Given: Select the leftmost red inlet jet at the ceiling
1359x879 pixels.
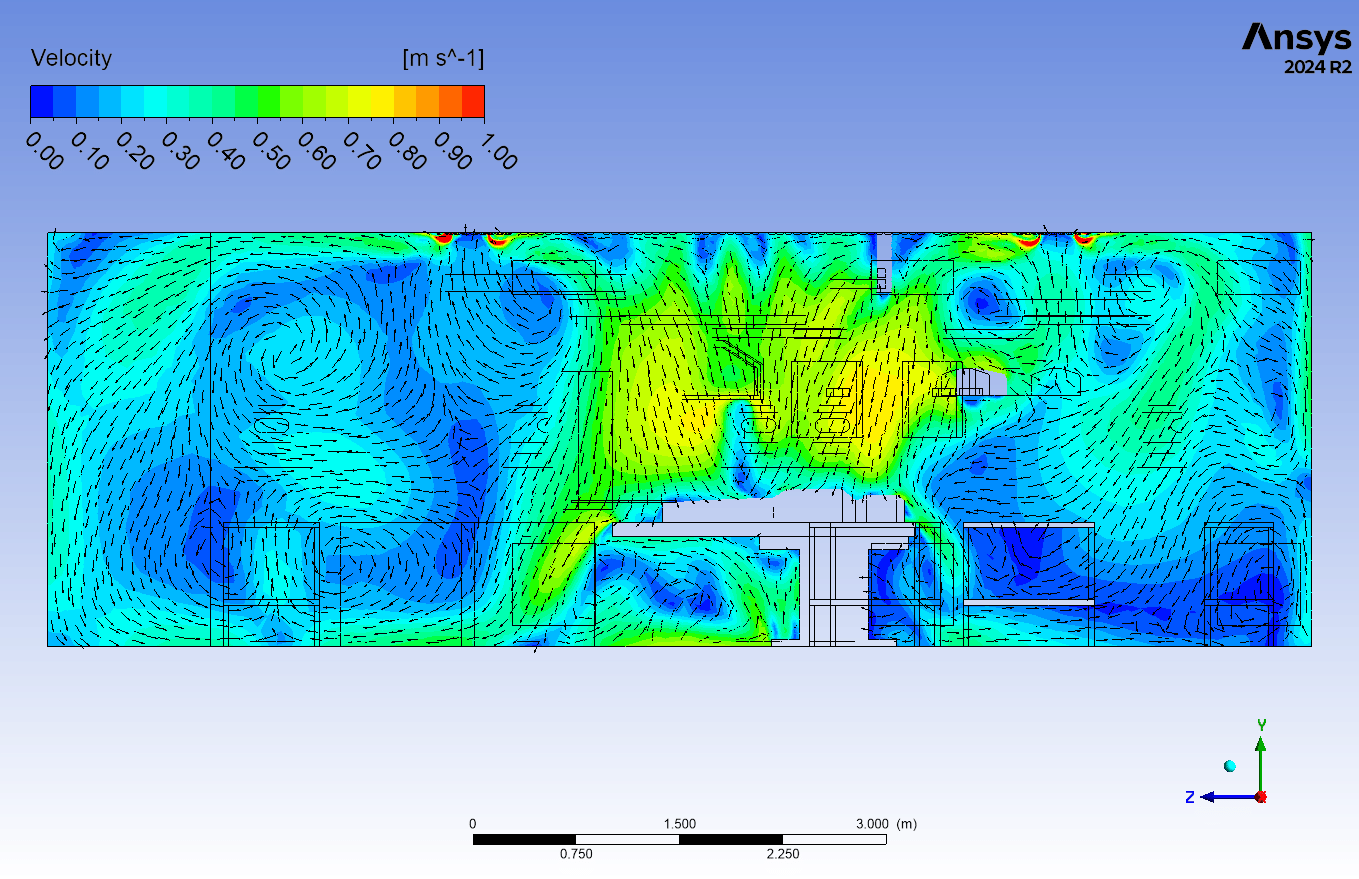Looking at the screenshot, I should [x=442, y=238].
